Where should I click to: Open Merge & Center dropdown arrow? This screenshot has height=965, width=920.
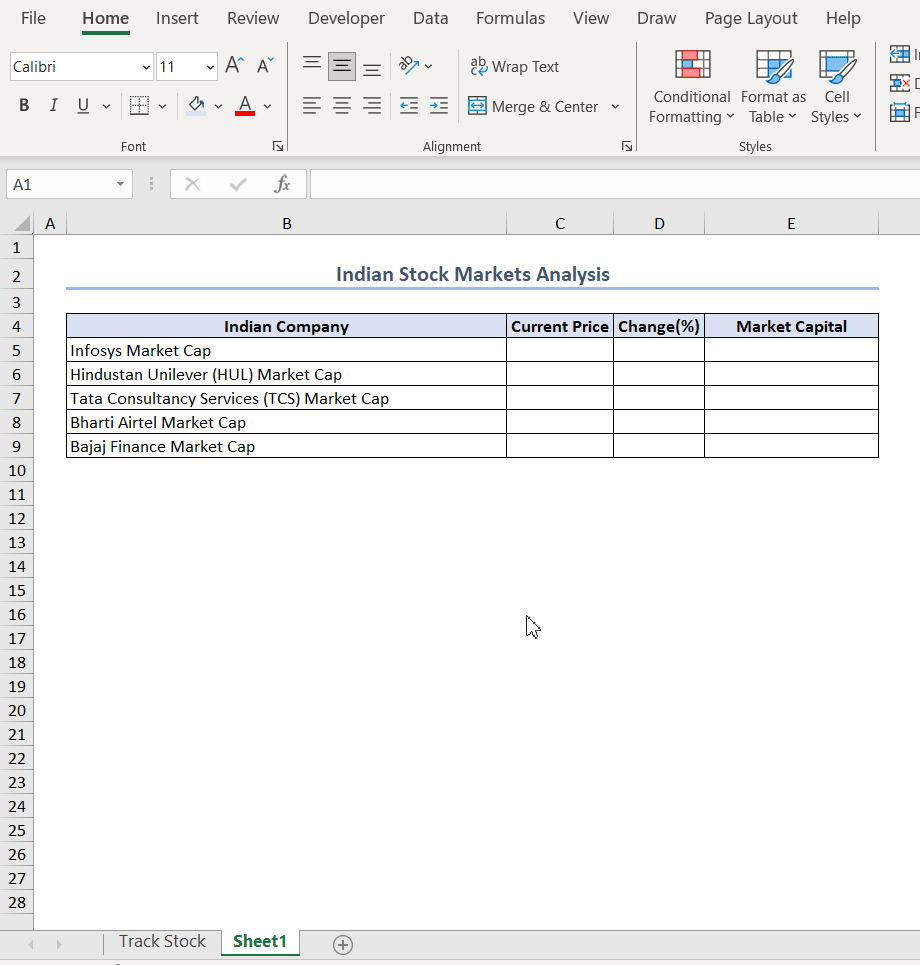pos(615,106)
